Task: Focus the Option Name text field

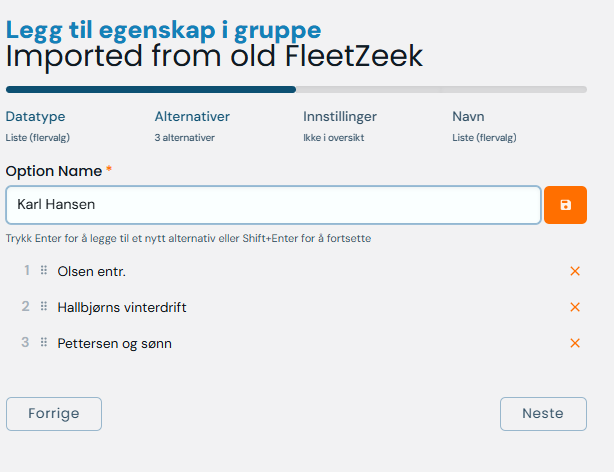Action: pos(273,204)
